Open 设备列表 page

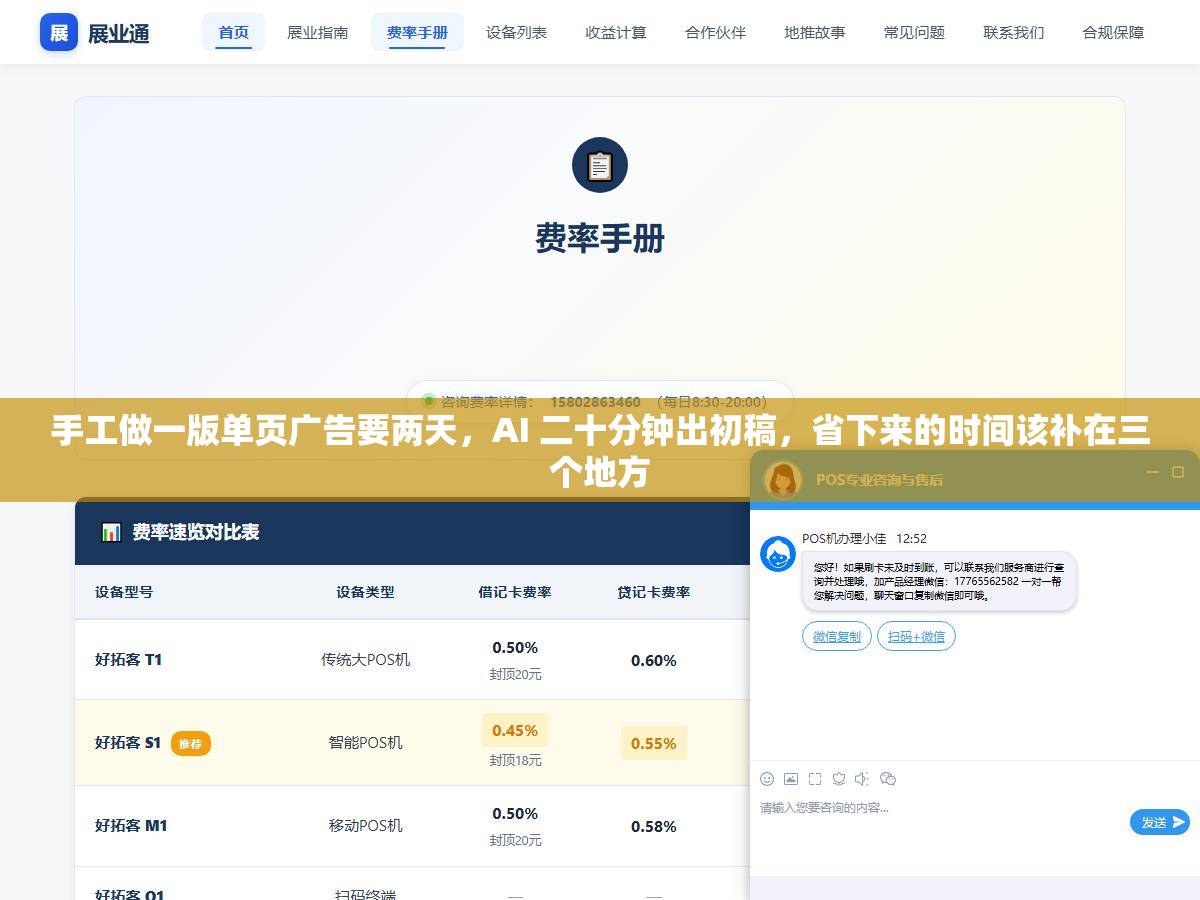[517, 32]
